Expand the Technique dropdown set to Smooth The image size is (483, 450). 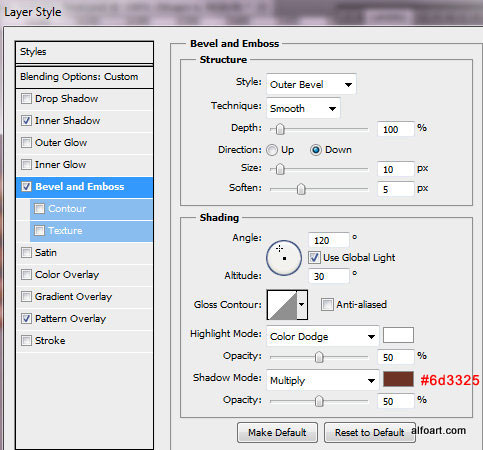click(x=303, y=108)
